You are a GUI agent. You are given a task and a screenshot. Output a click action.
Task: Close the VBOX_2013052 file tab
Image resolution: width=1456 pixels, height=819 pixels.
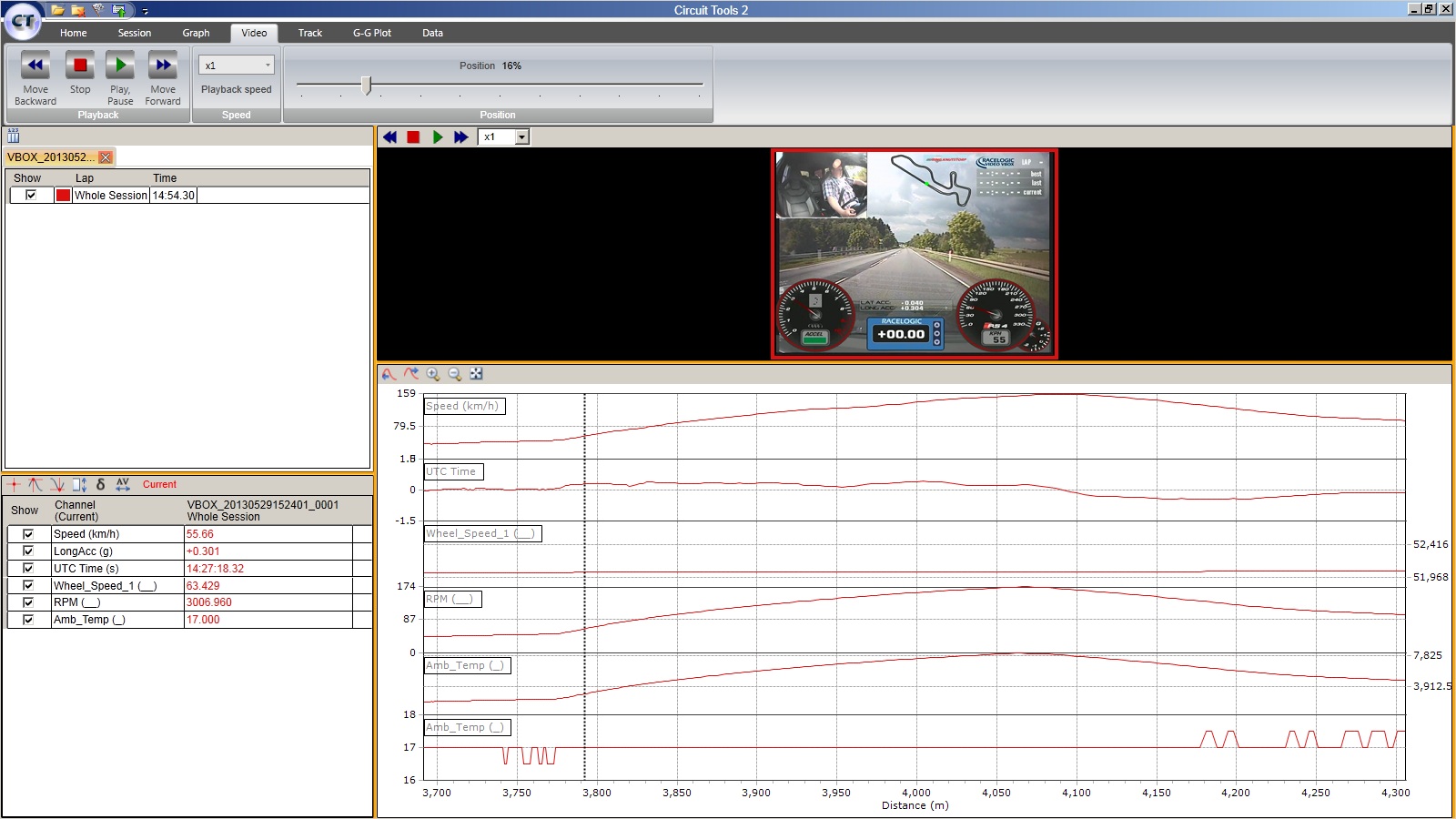pyautogui.click(x=106, y=157)
